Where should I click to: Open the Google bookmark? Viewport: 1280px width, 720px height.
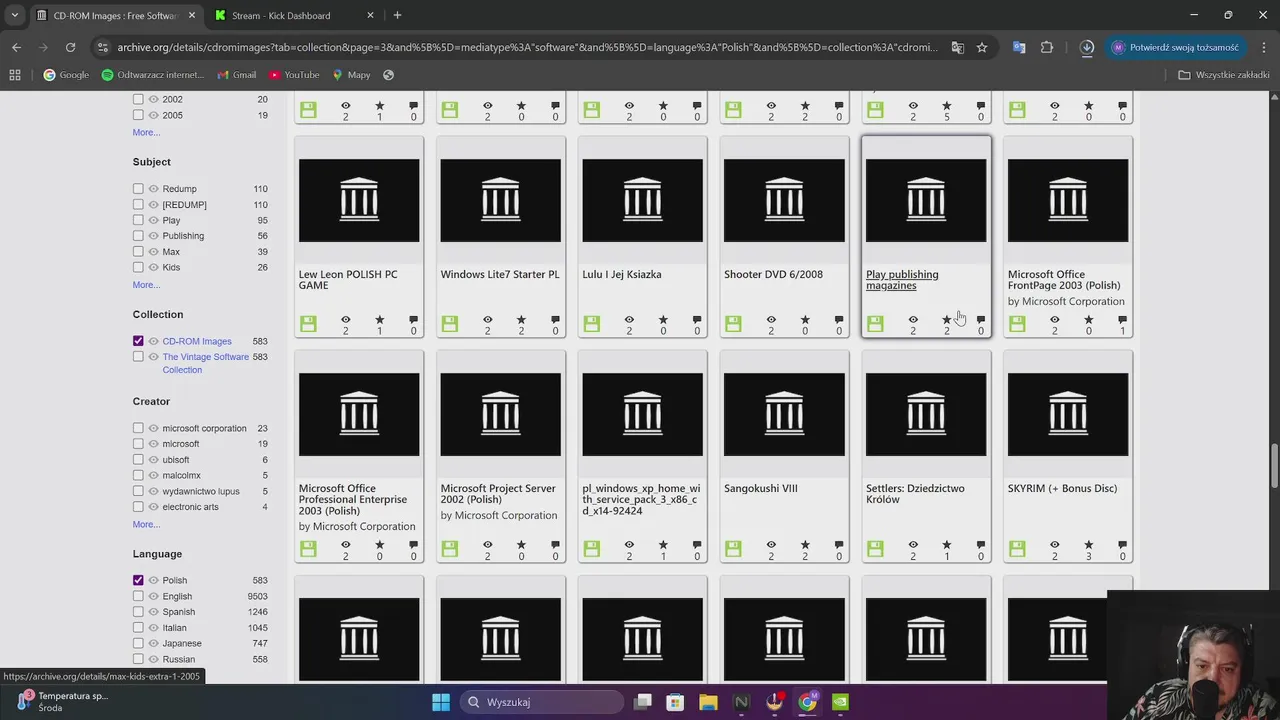pyautogui.click(x=66, y=75)
